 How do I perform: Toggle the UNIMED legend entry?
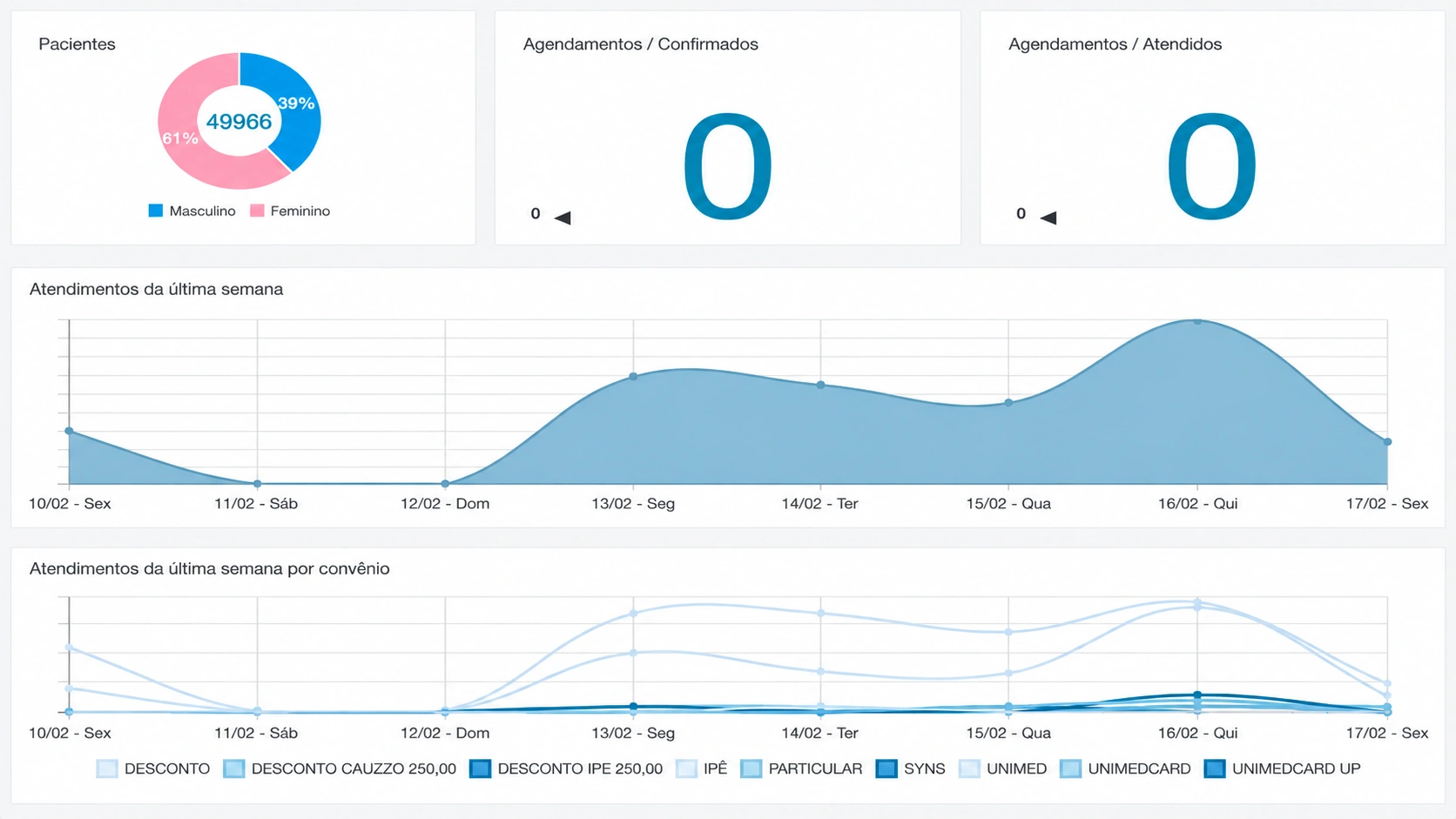[x=1003, y=769]
